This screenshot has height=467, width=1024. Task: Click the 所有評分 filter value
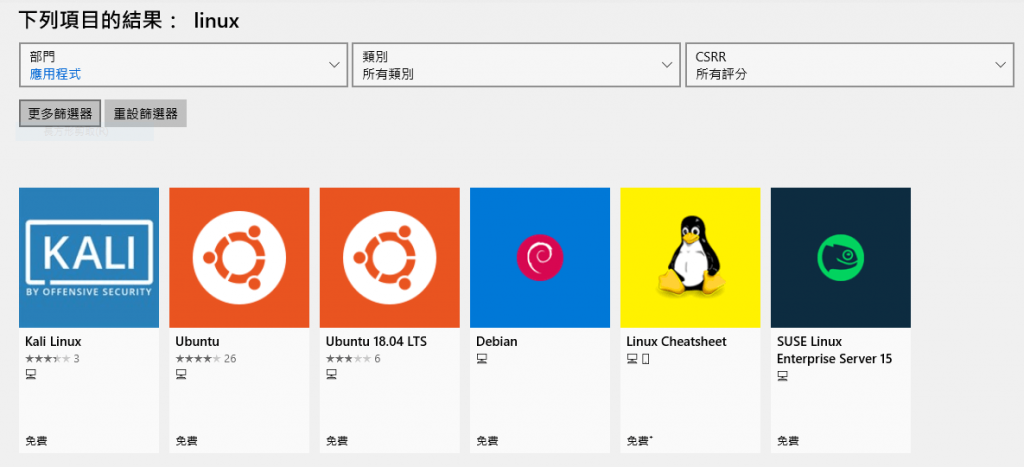[x=721, y=74]
